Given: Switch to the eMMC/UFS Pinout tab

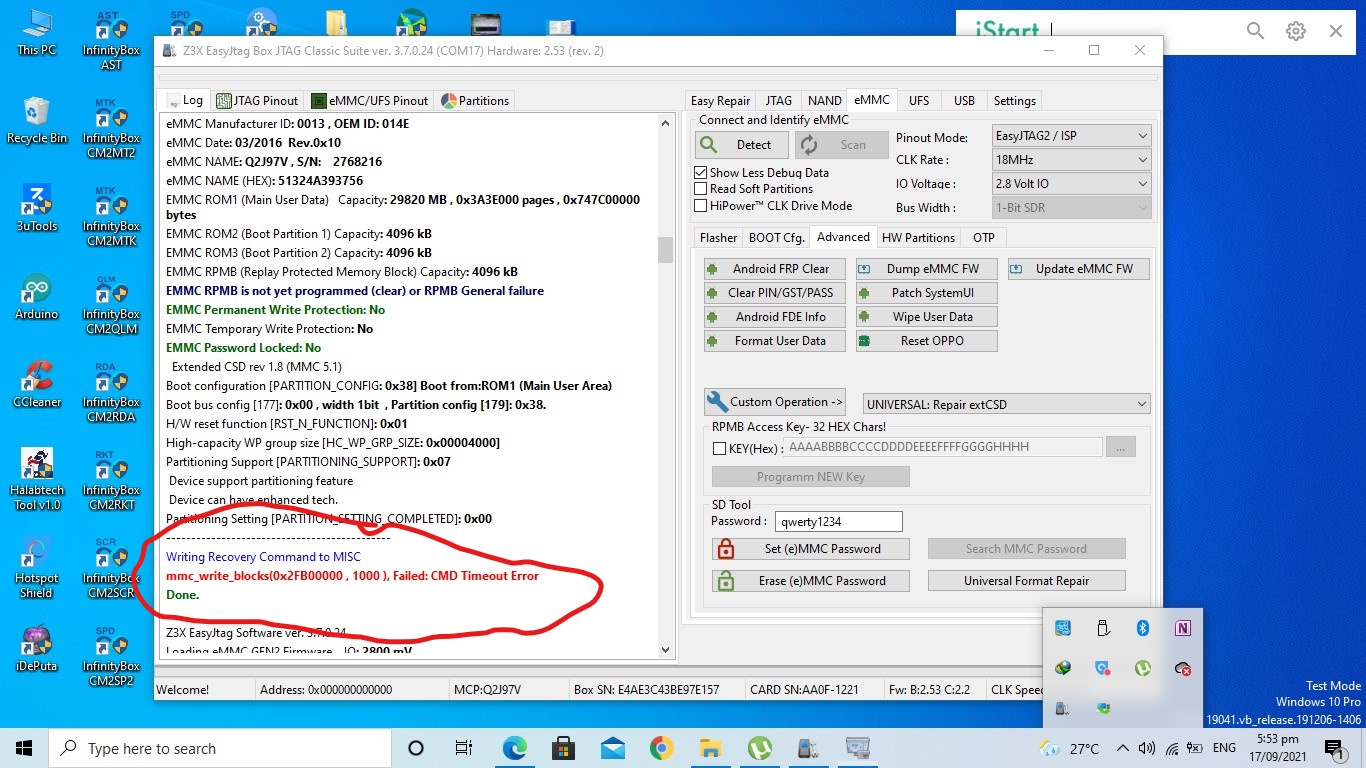Looking at the screenshot, I should pyautogui.click(x=371, y=101).
